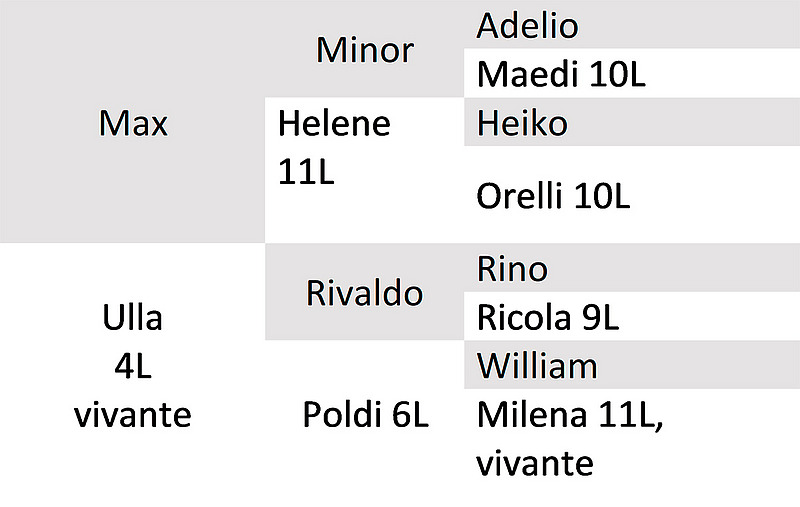Click the 4L text under Ulla
800x507 pixels.
(x=133, y=366)
